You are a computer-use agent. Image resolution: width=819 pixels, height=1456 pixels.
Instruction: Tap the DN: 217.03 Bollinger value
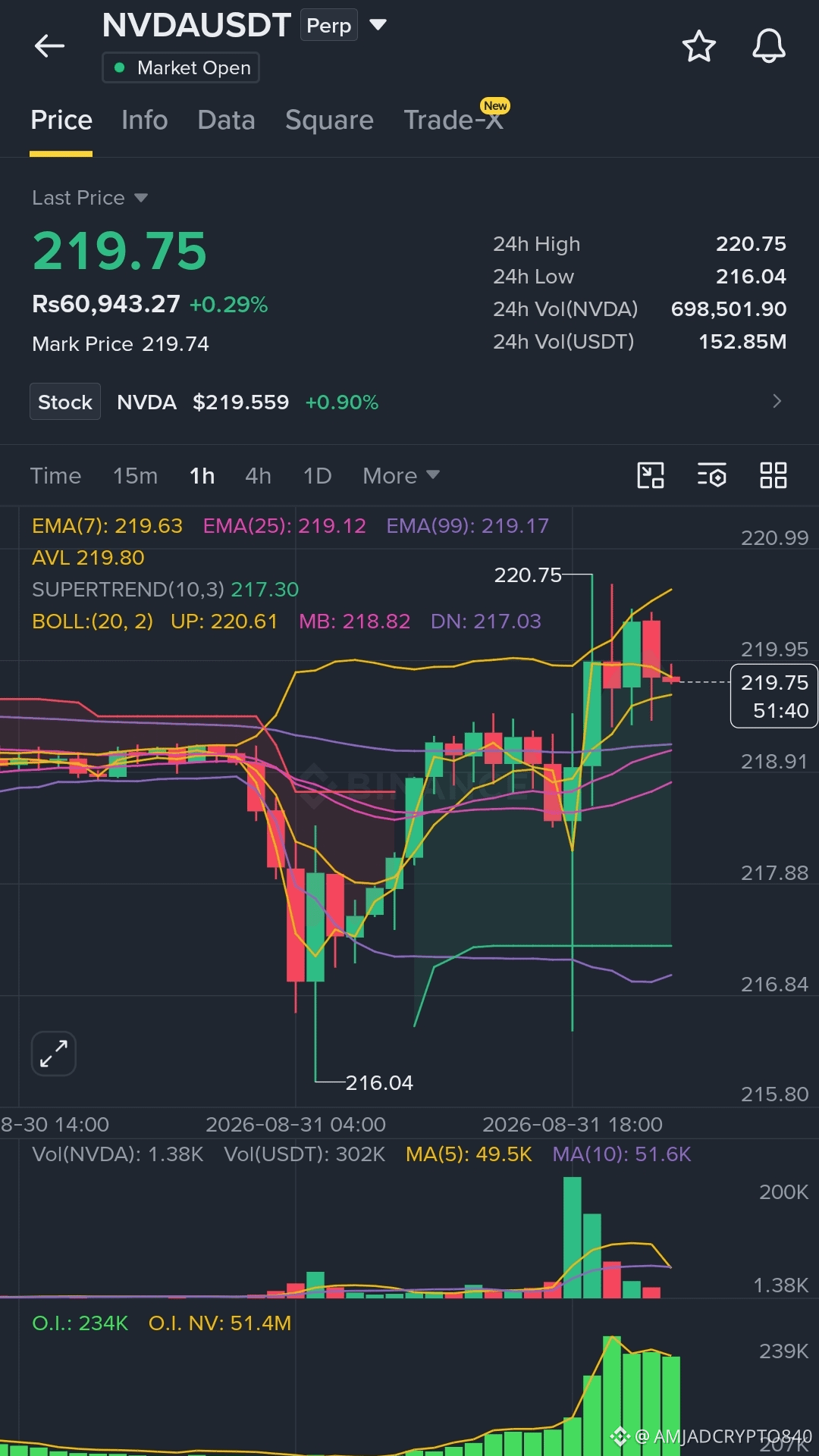click(x=486, y=621)
